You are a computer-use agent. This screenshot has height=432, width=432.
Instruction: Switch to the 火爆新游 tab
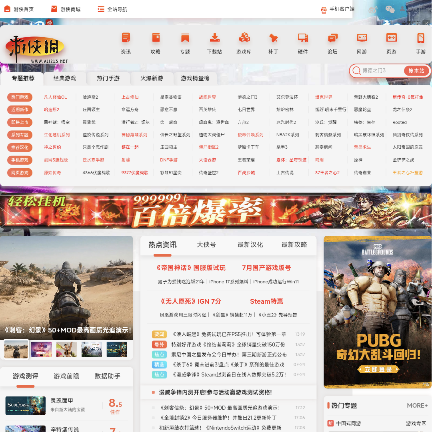click(152, 78)
